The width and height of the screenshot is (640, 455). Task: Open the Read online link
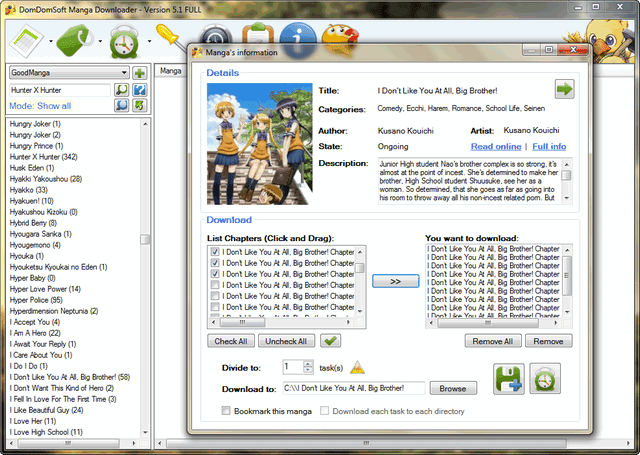pos(496,146)
